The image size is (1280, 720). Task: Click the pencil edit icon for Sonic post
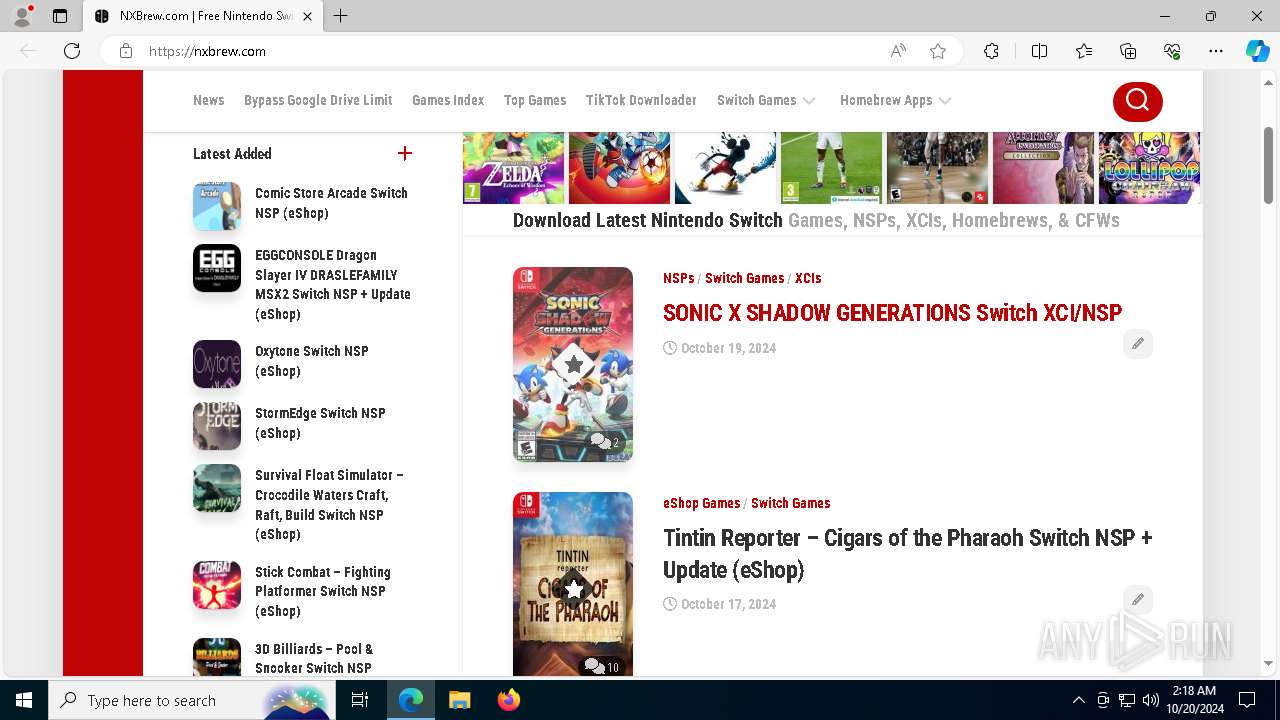pyautogui.click(x=1138, y=344)
